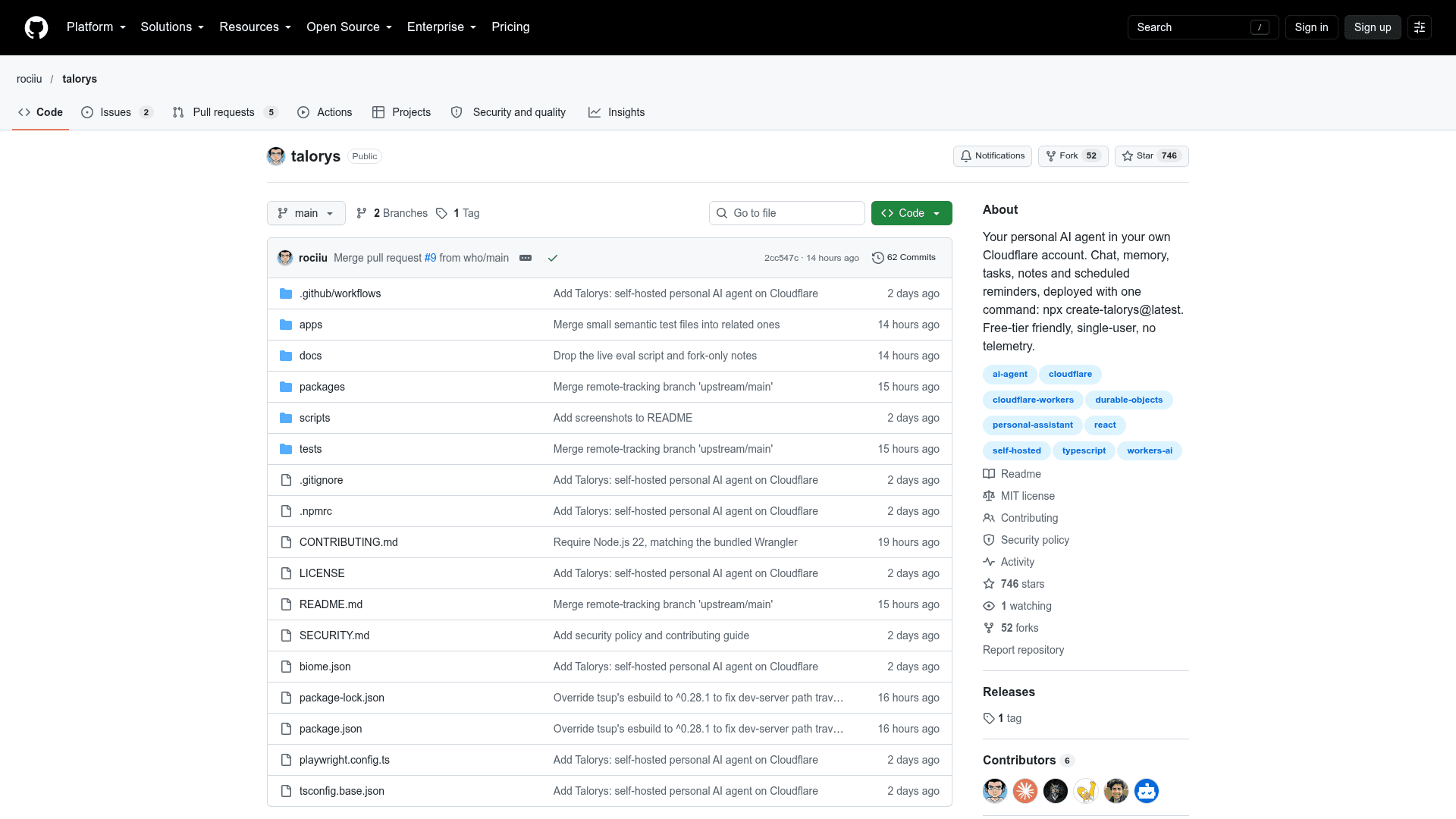Click the first contributor avatar

pyautogui.click(x=995, y=791)
